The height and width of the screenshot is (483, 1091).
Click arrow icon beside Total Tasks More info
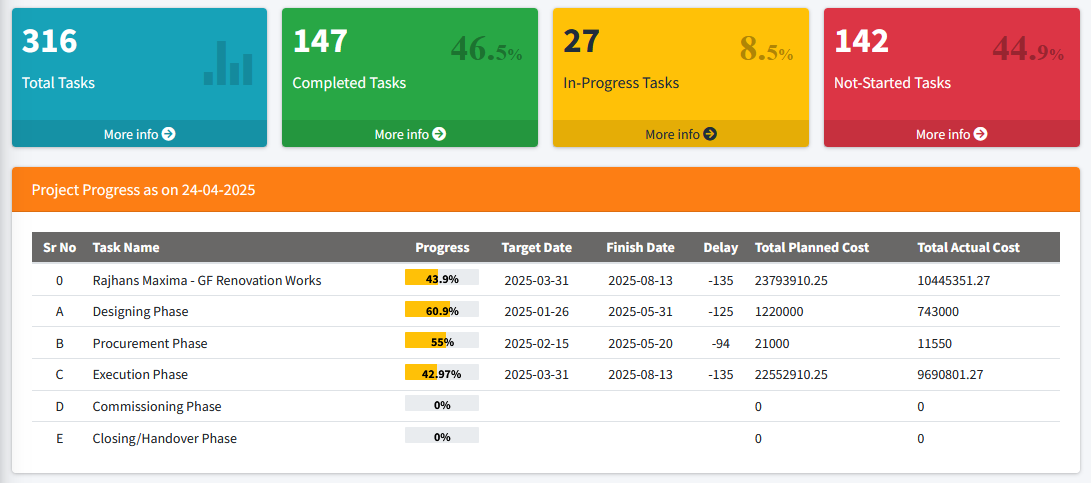(169, 134)
